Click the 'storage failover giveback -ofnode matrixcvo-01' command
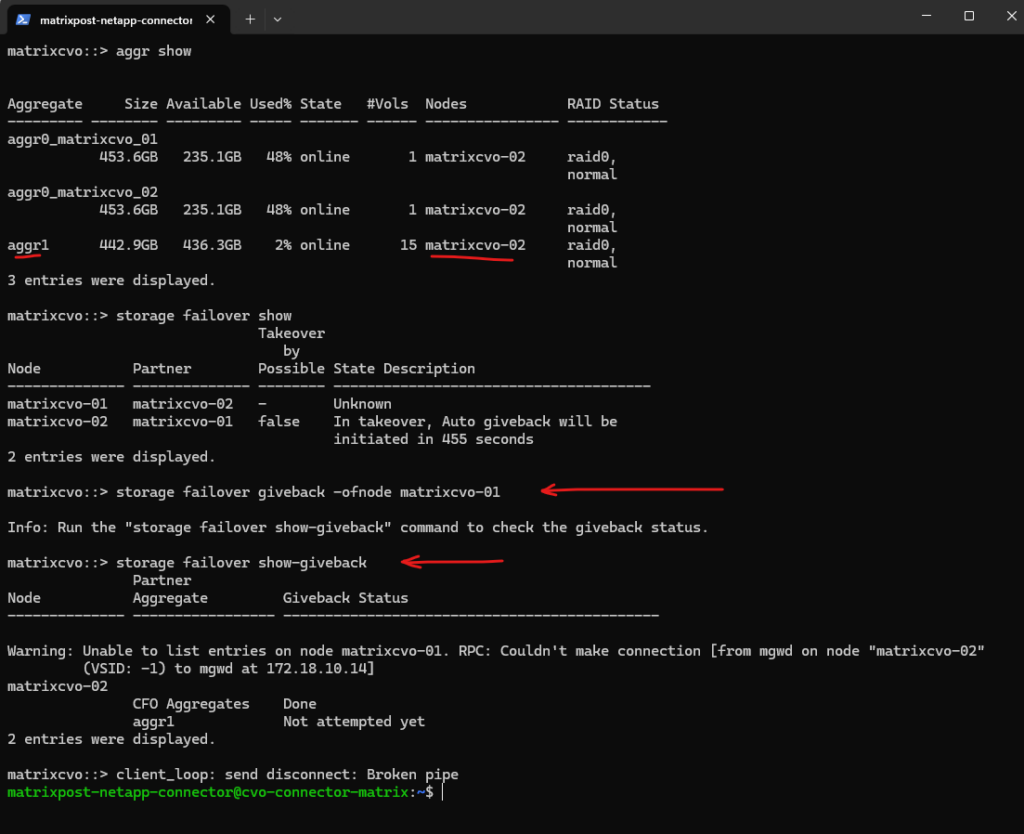Viewport: 1024px width, 834px height. 308,492
